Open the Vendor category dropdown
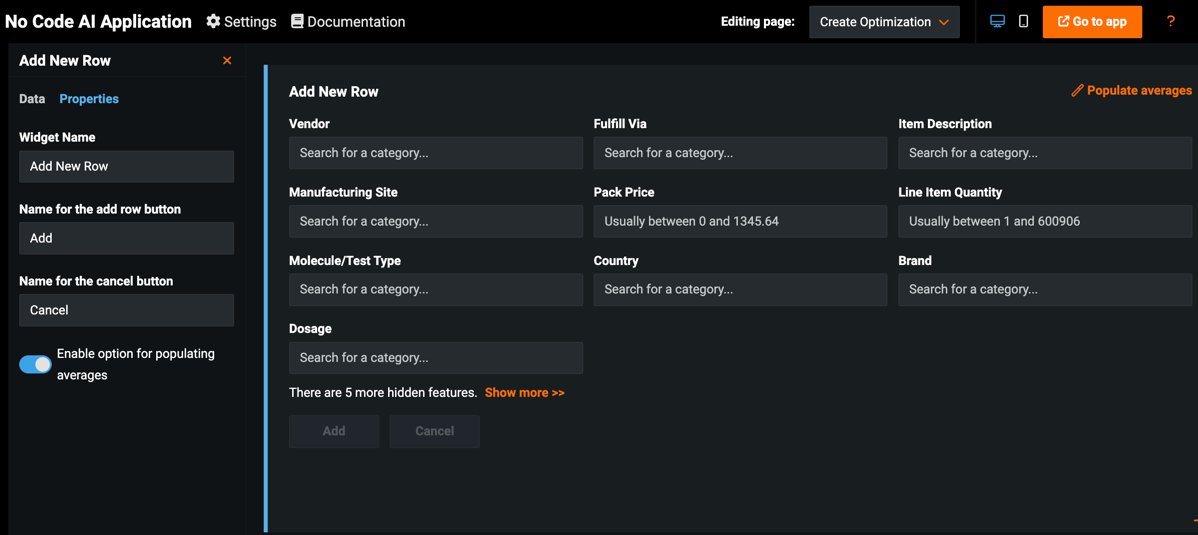The height and width of the screenshot is (535, 1198). [x=435, y=153]
